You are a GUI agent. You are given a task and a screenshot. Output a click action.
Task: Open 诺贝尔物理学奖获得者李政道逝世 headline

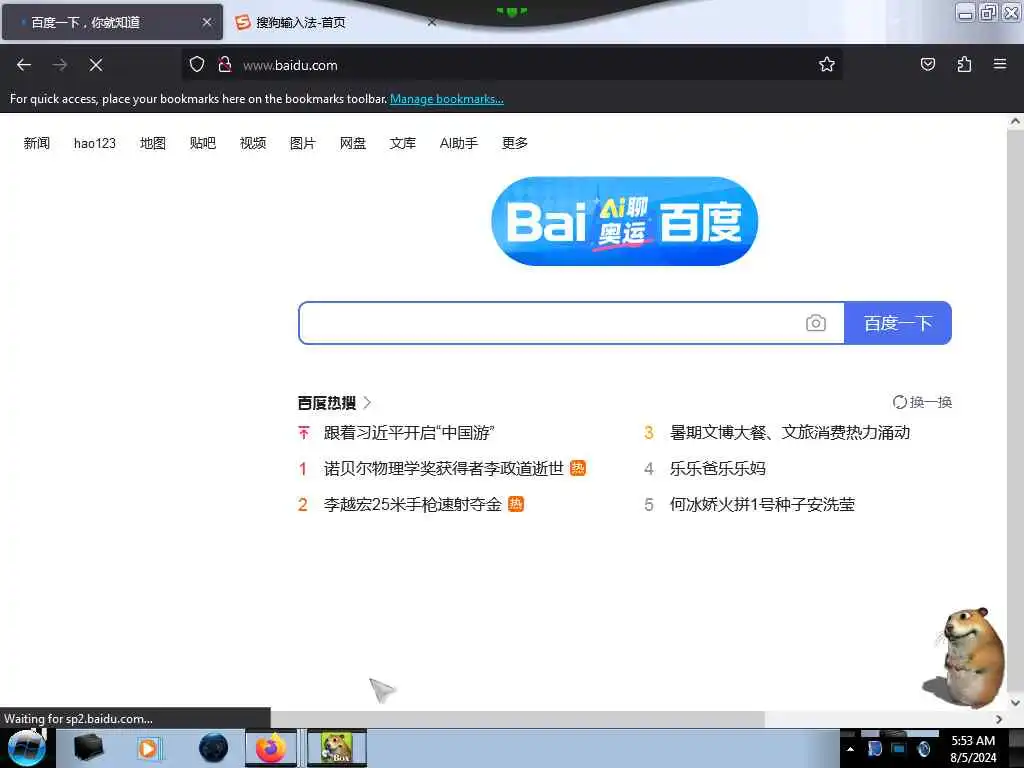coord(443,468)
